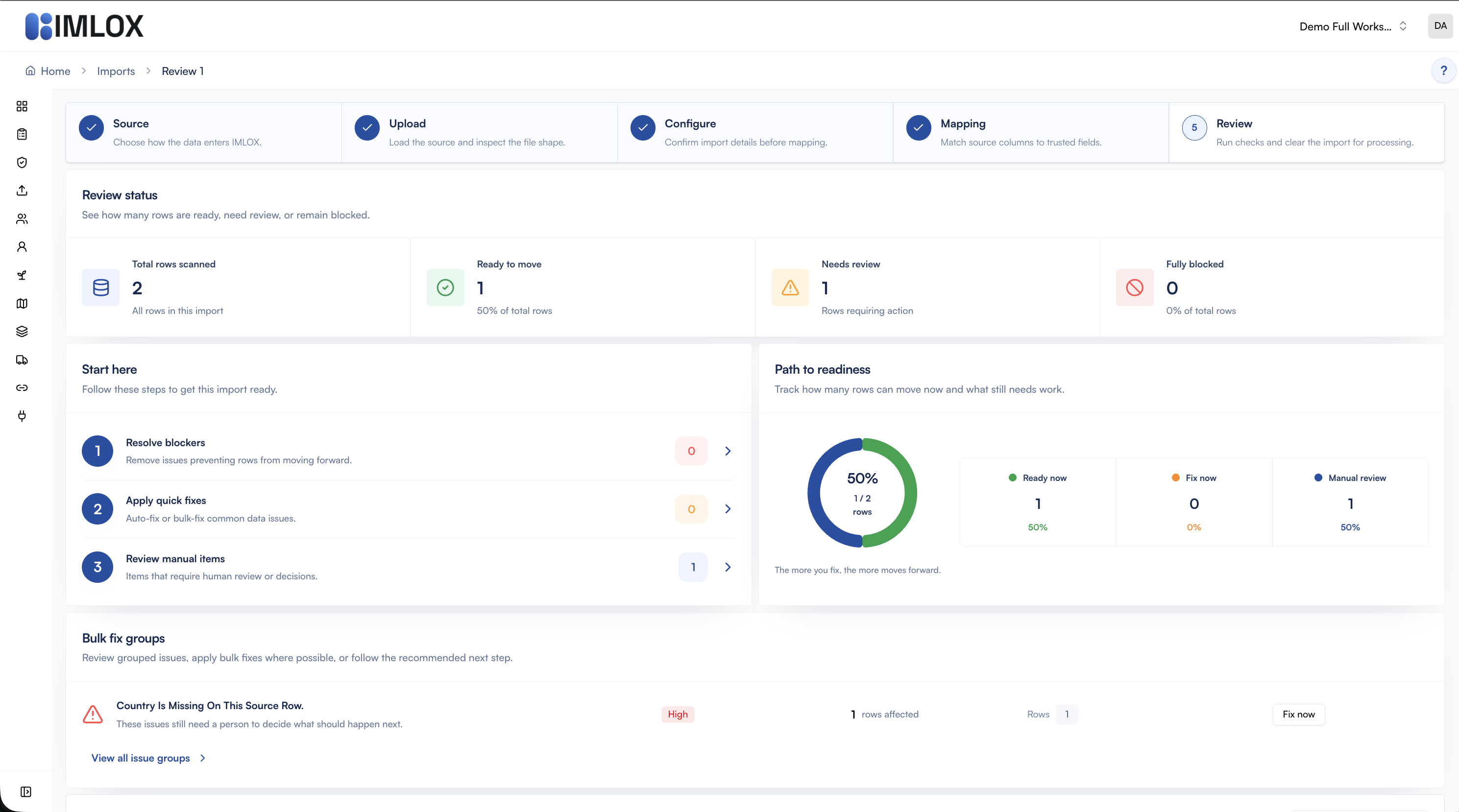Toggle the sidebar collapse panel icon

25,791
